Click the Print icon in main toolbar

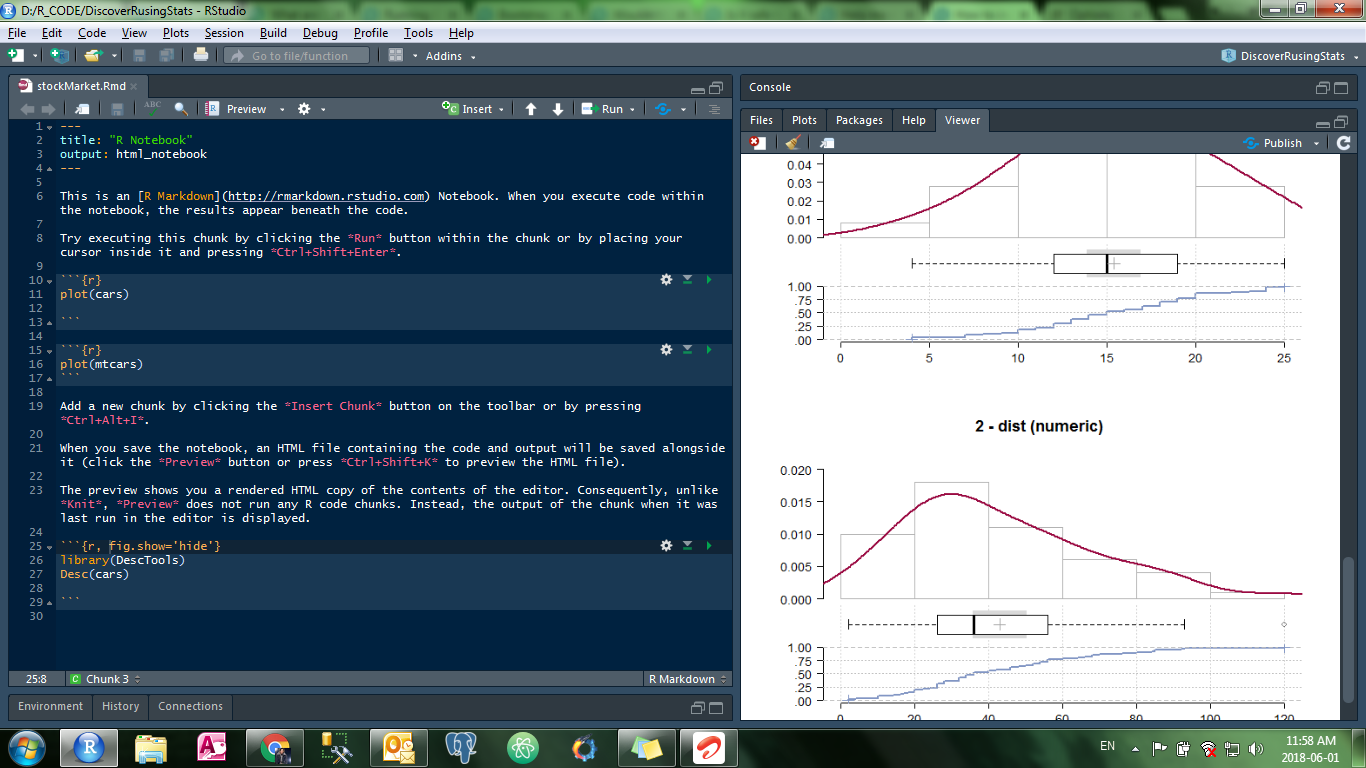pos(201,55)
